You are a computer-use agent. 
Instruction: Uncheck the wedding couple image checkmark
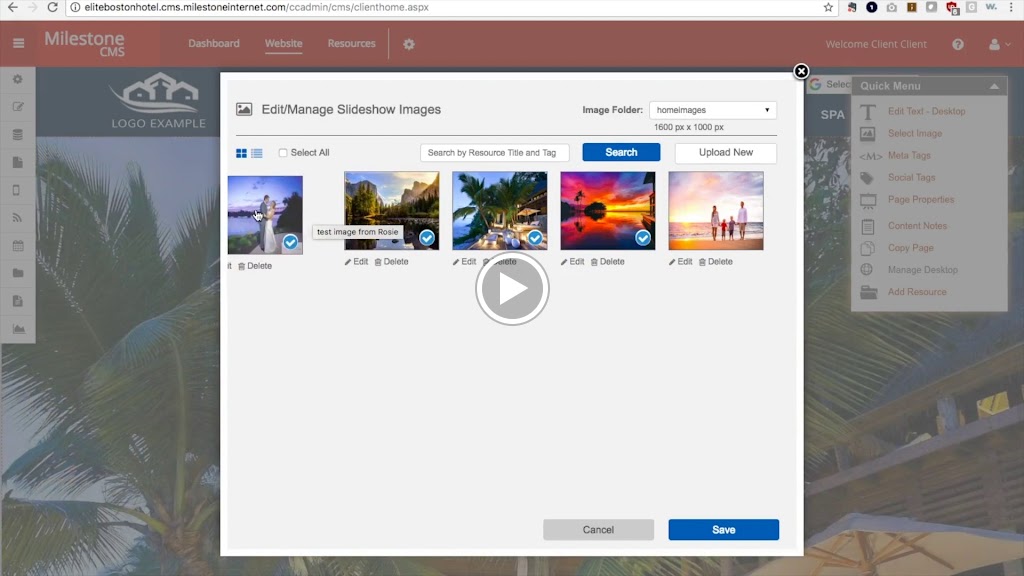[x=291, y=242]
